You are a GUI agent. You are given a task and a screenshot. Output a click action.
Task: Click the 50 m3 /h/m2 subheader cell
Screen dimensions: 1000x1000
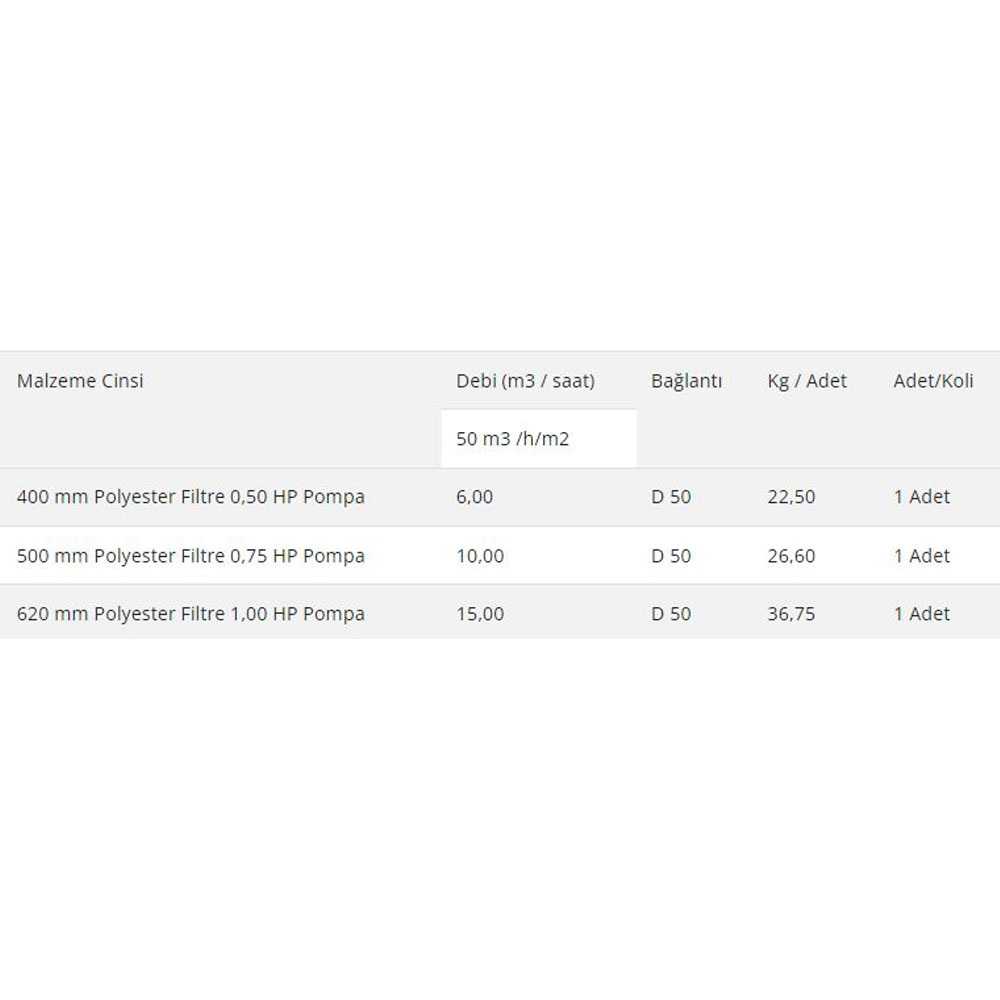513,439
